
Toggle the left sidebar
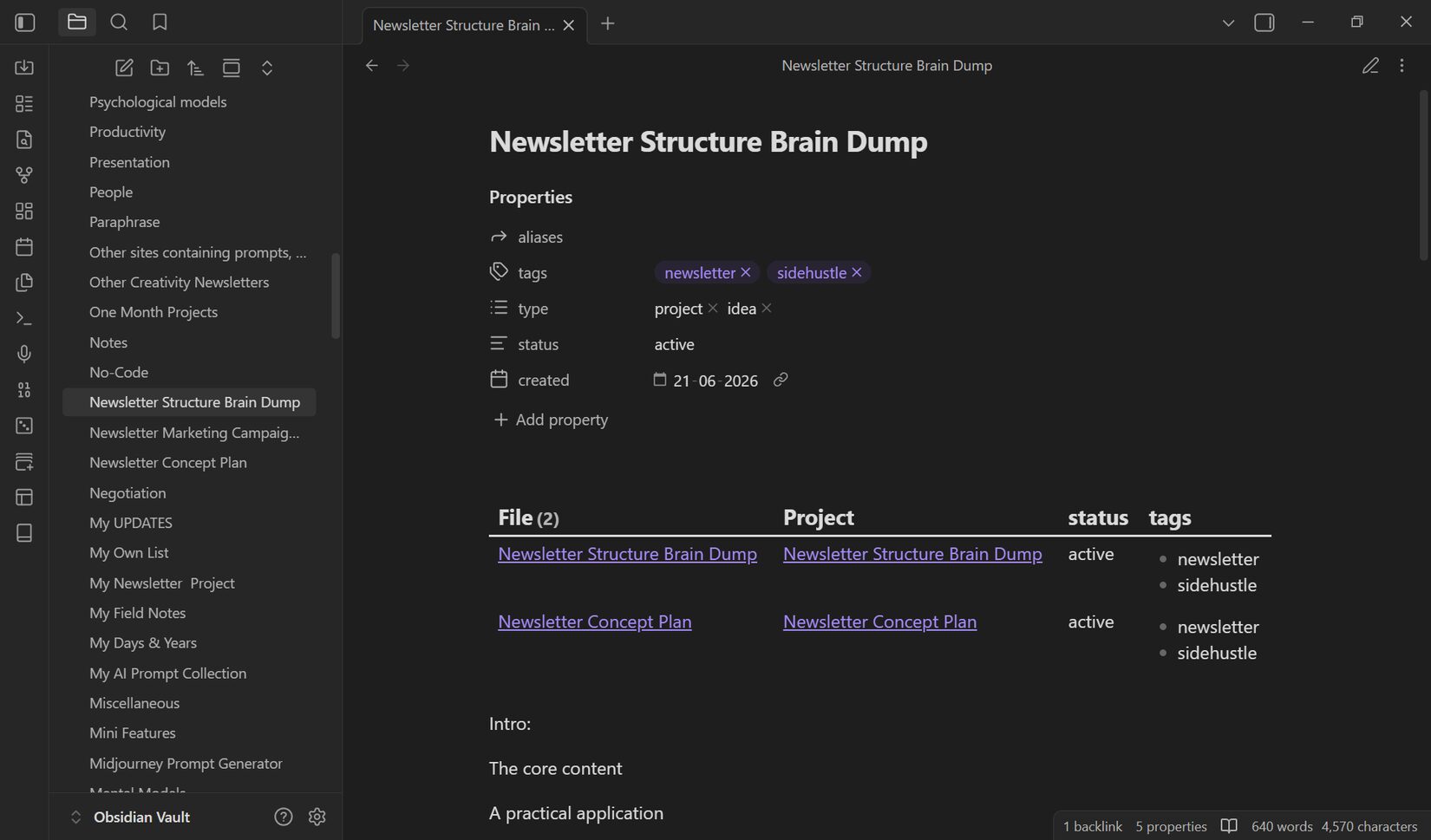tap(25, 23)
